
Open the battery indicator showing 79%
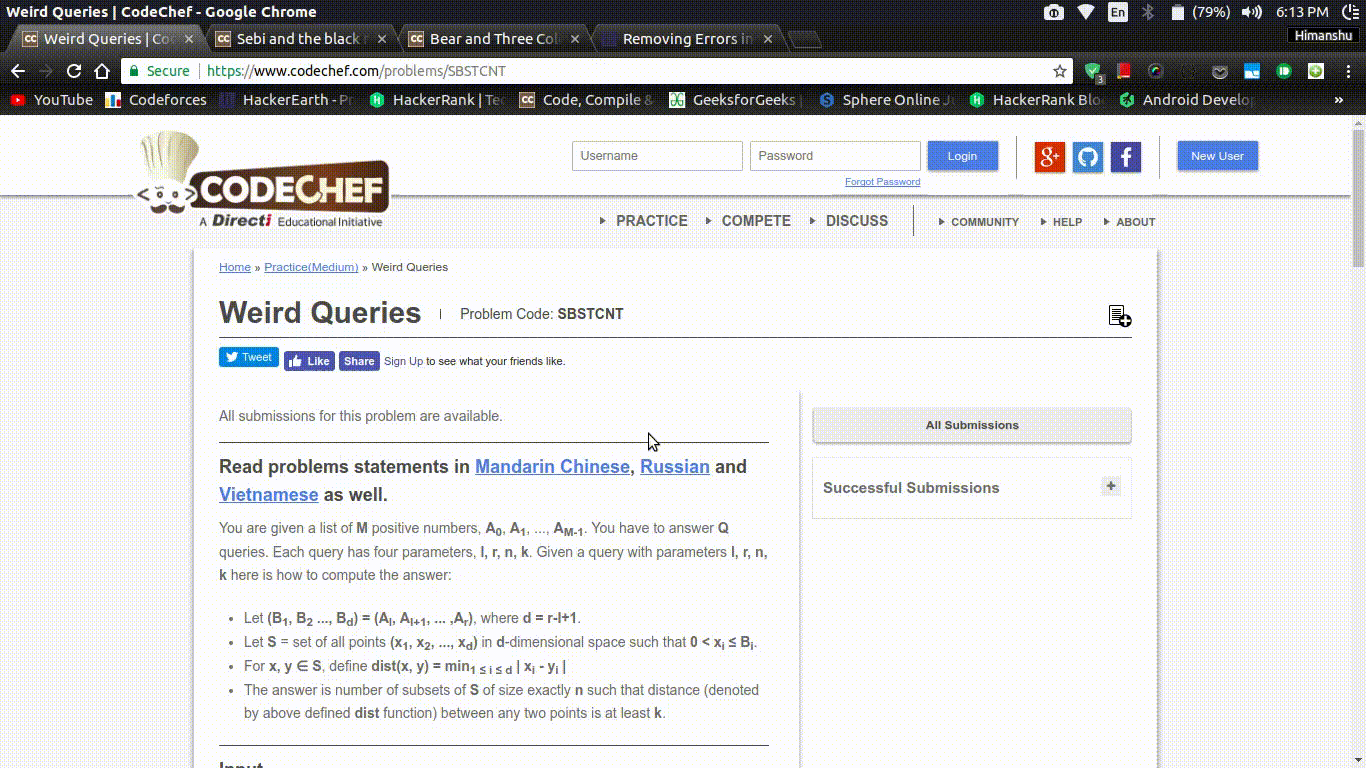(x=1203, y=12)
